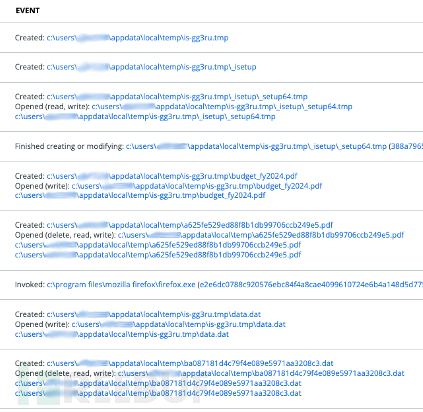
Task: Open the Opened (read, write) _setup64.tmp link
Action: pyautogui.click(x=222, y=107)
